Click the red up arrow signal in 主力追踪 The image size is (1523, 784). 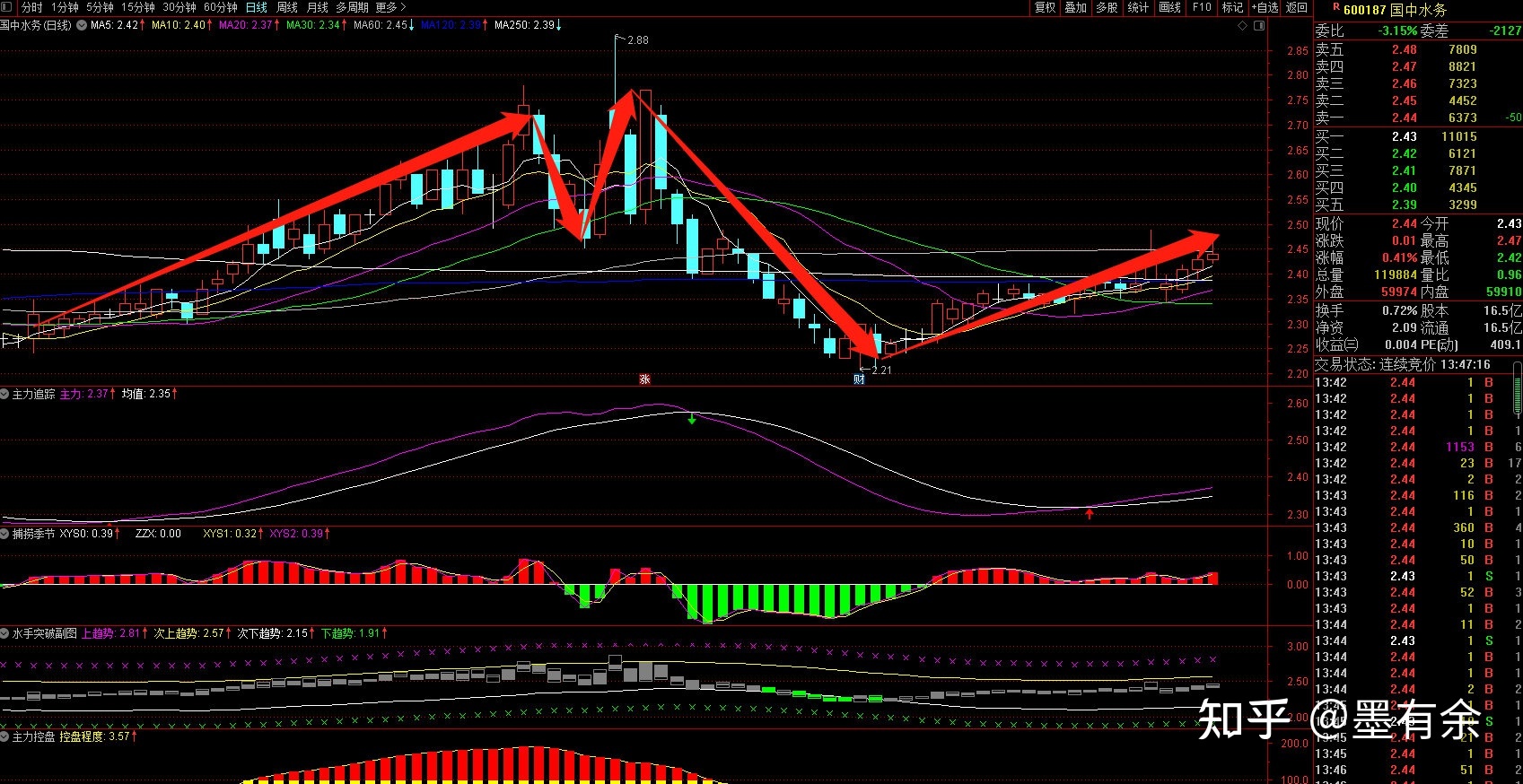pos(1090,514)
